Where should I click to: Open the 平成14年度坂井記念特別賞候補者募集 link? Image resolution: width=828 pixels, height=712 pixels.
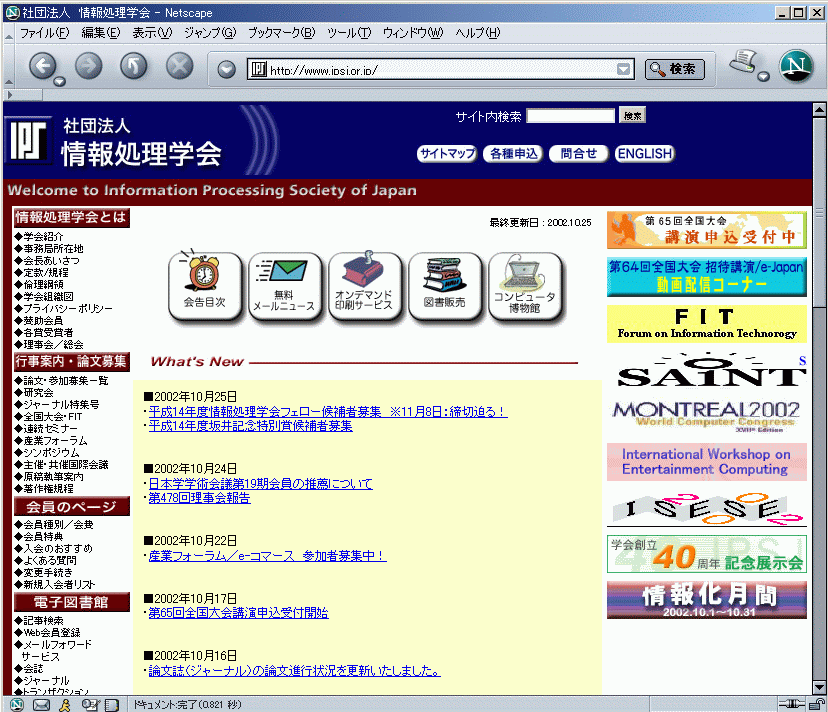pyautogui.click(x=250, y=426)
